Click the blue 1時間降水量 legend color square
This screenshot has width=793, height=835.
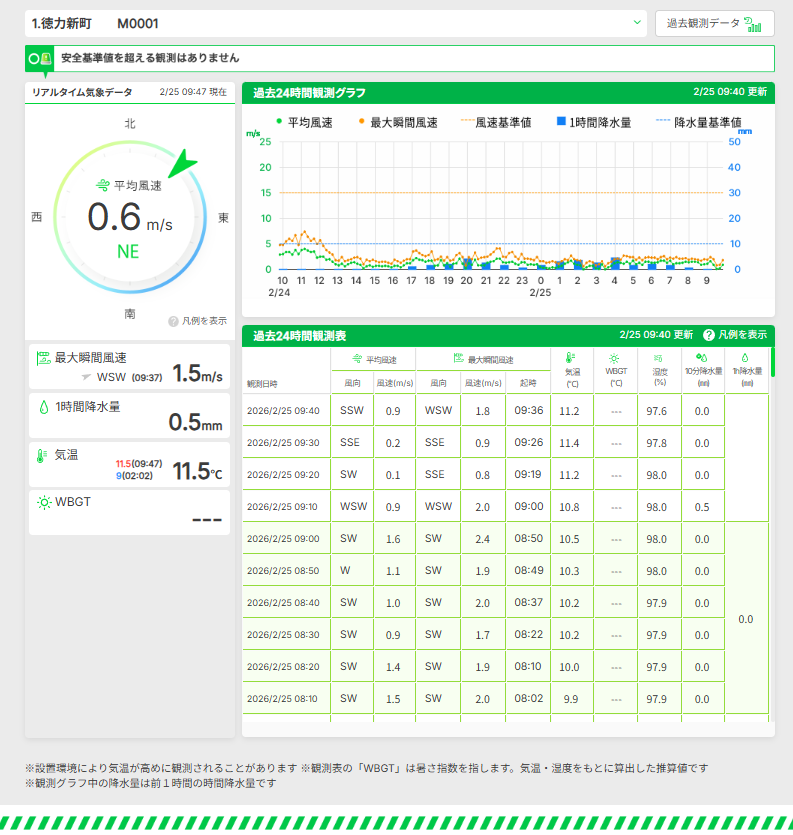(561, 122)
